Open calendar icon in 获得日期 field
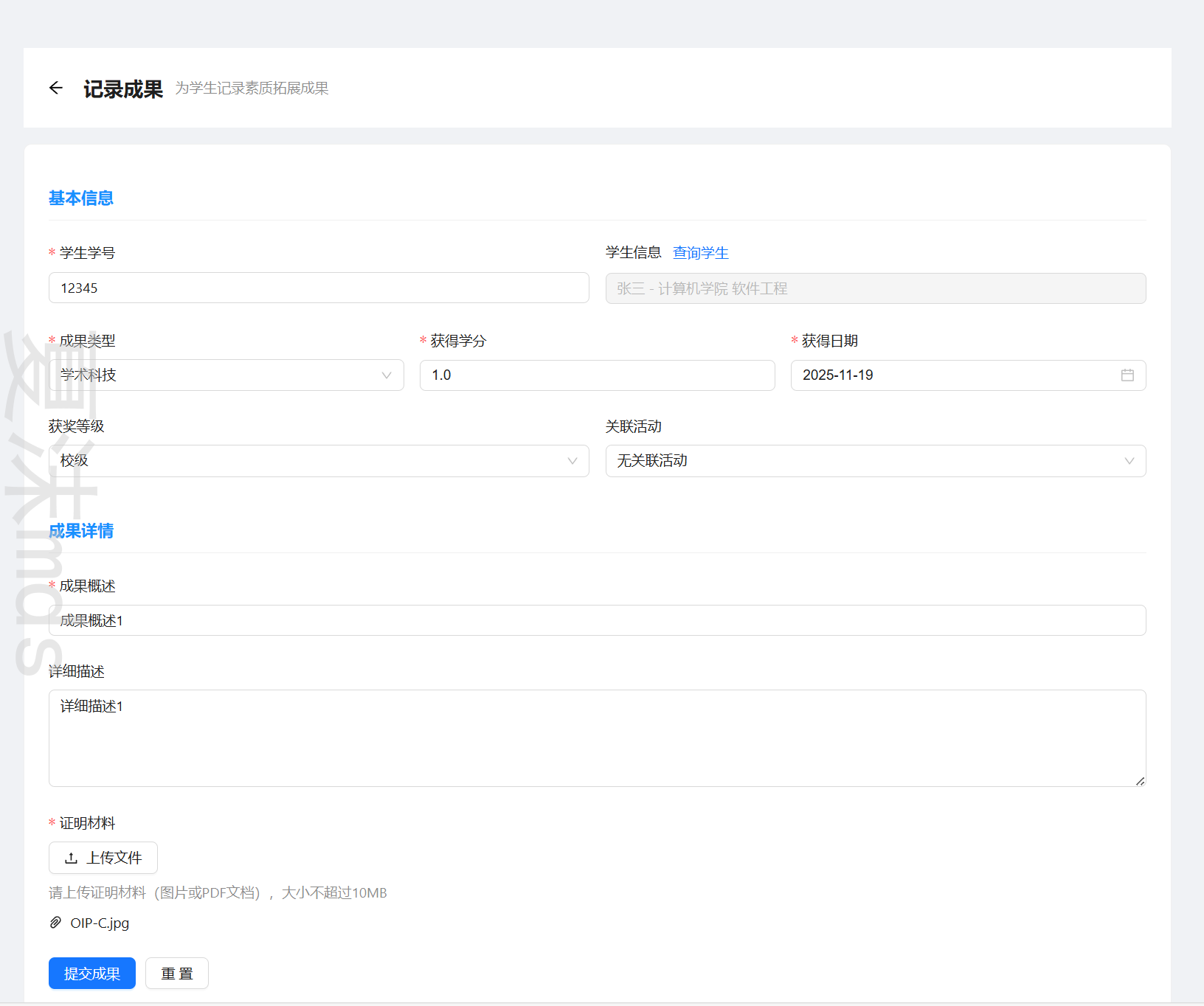 click(1127, 375)
